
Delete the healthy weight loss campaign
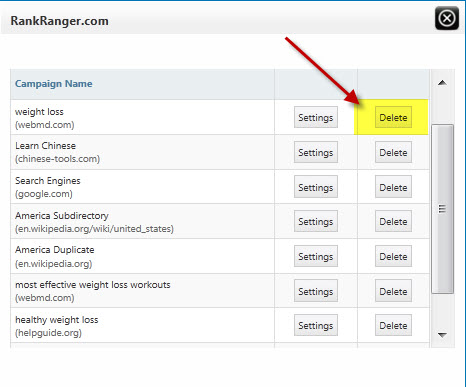pos(393,325)
